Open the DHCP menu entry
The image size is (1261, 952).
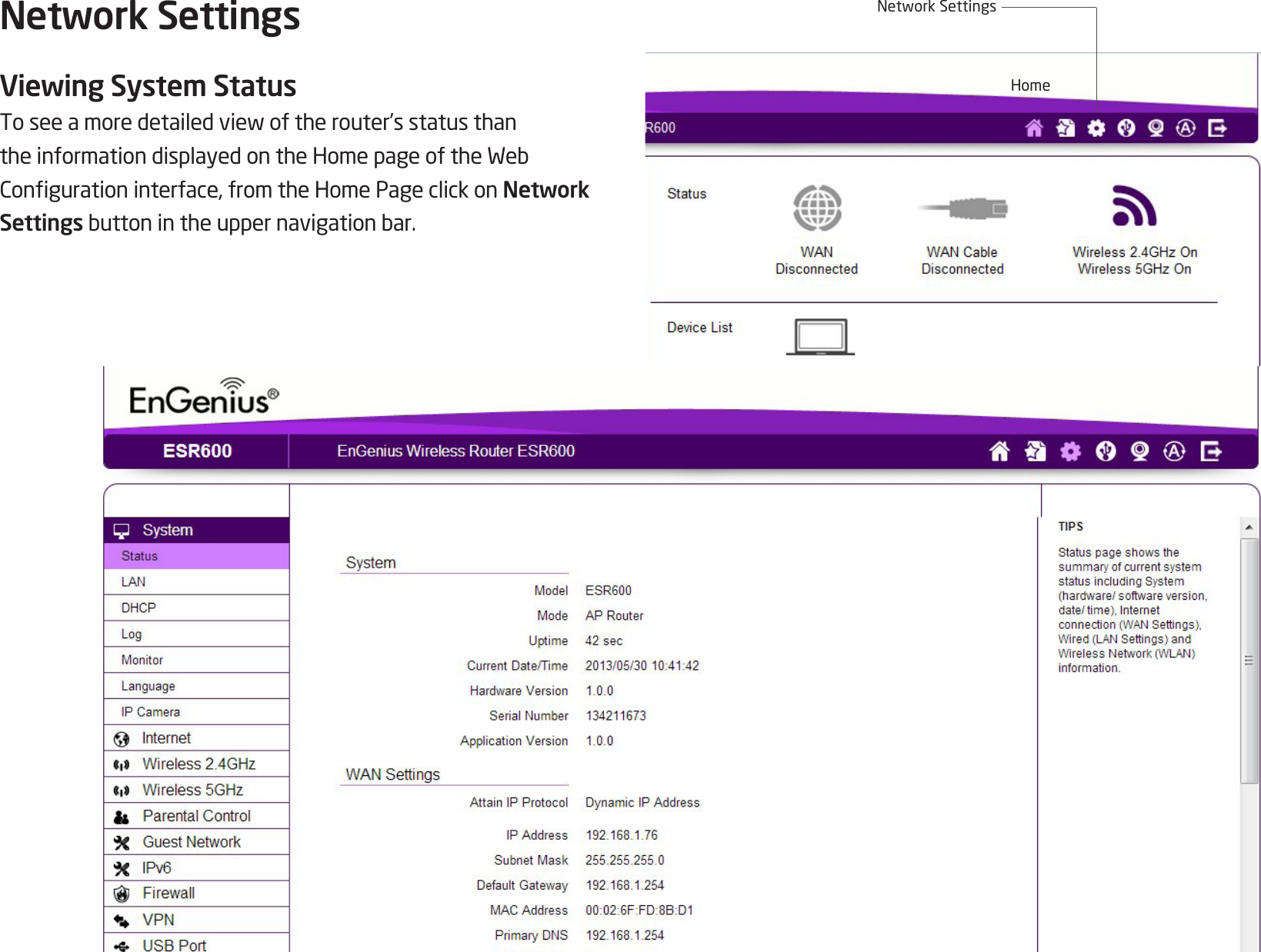click(196, 608)
